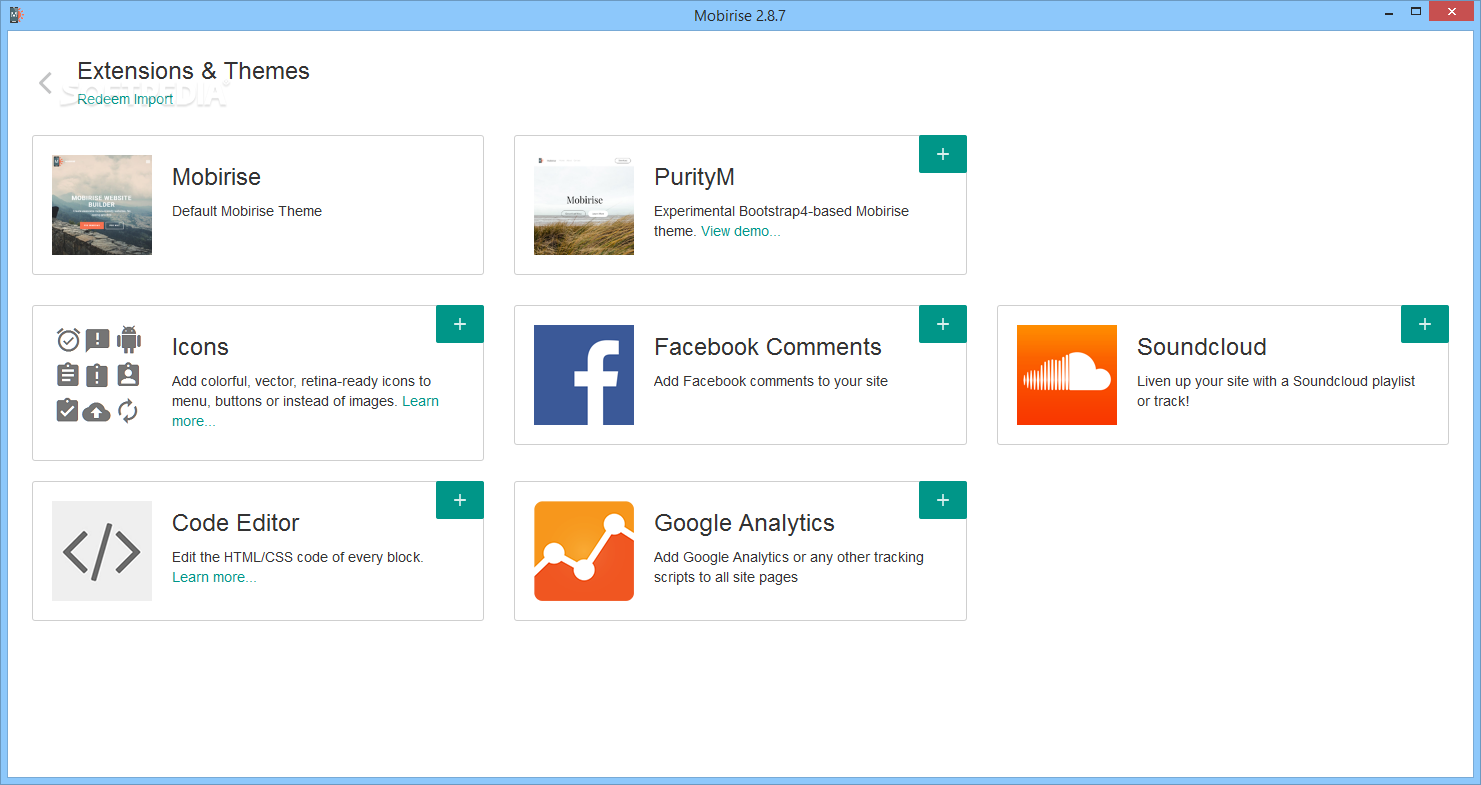Image resolution: width=1481 pixels, height=785 pixels.
Task: Add Soundcloud extension with plus button
Action: pyautogui.click(x=1425, y=324)
